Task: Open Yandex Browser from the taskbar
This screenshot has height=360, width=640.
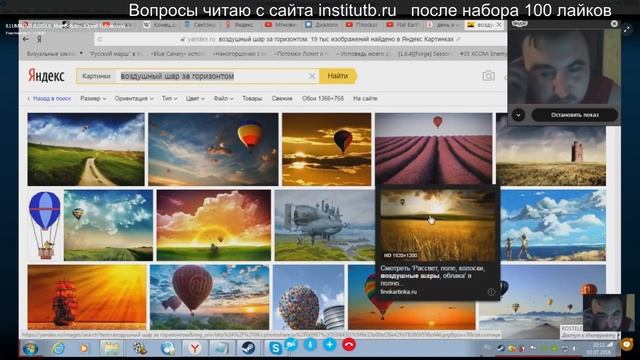Action: tap(195, 348)
